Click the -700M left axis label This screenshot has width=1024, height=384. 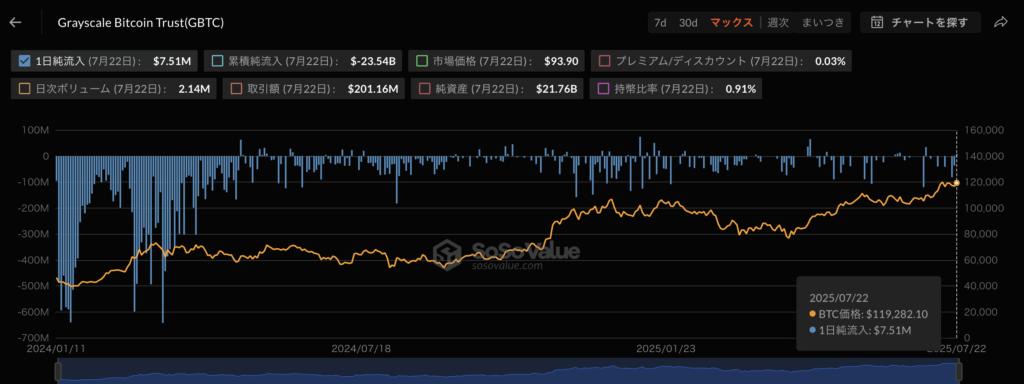(x=34, y=338)
